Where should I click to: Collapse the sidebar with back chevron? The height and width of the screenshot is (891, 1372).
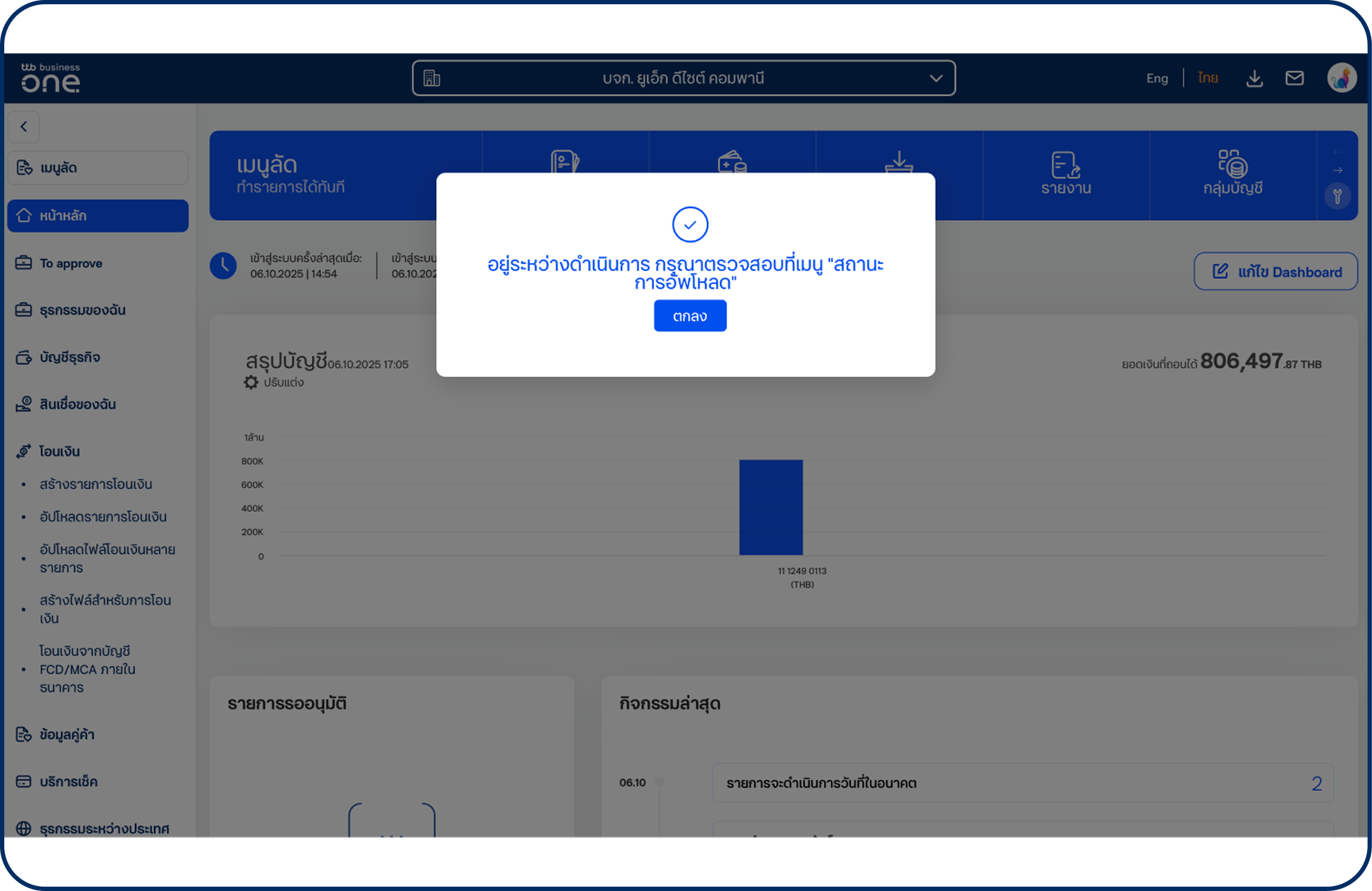pos(24,126)
